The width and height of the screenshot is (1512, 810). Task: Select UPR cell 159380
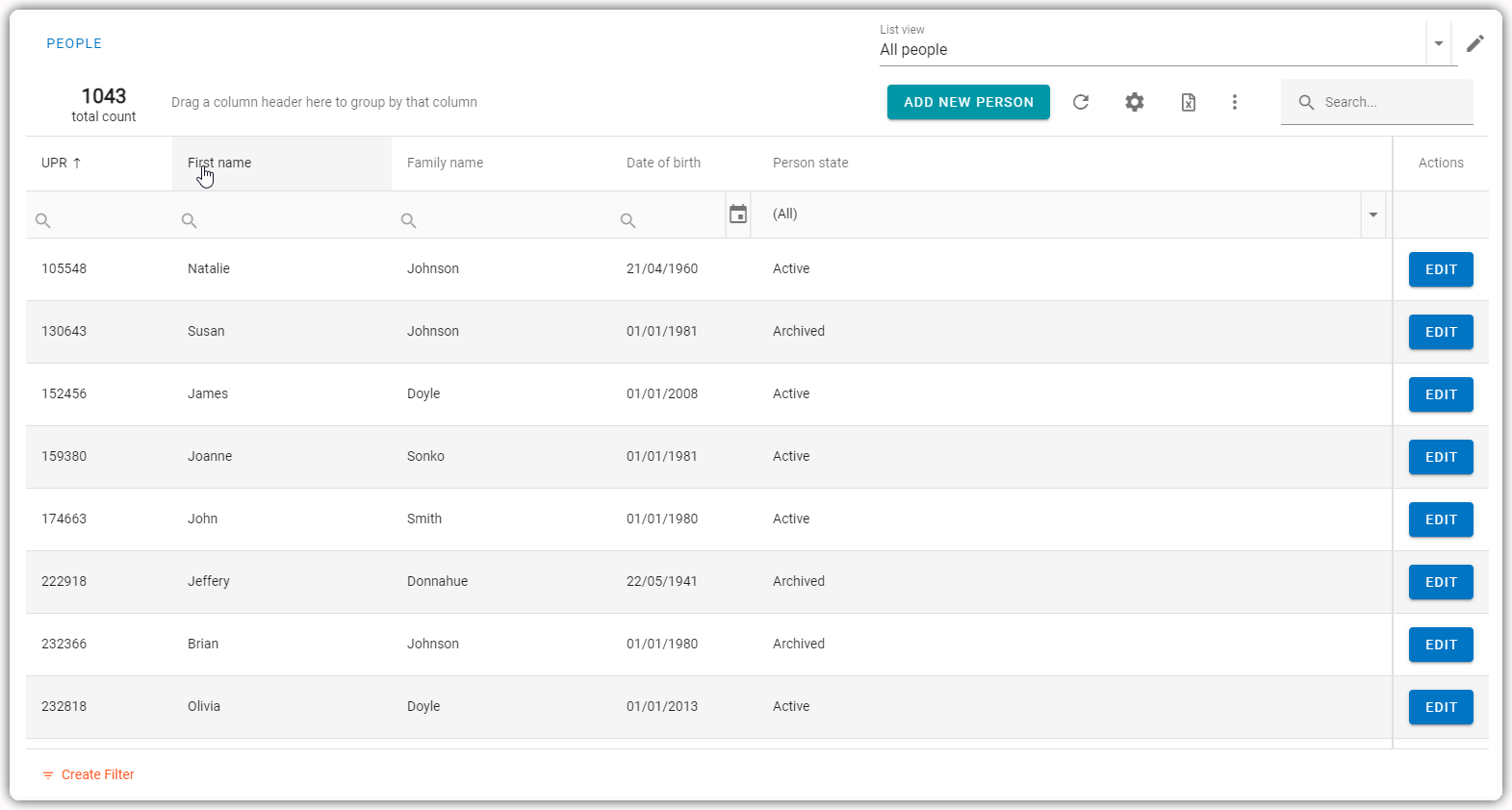[x=64, y=456]
